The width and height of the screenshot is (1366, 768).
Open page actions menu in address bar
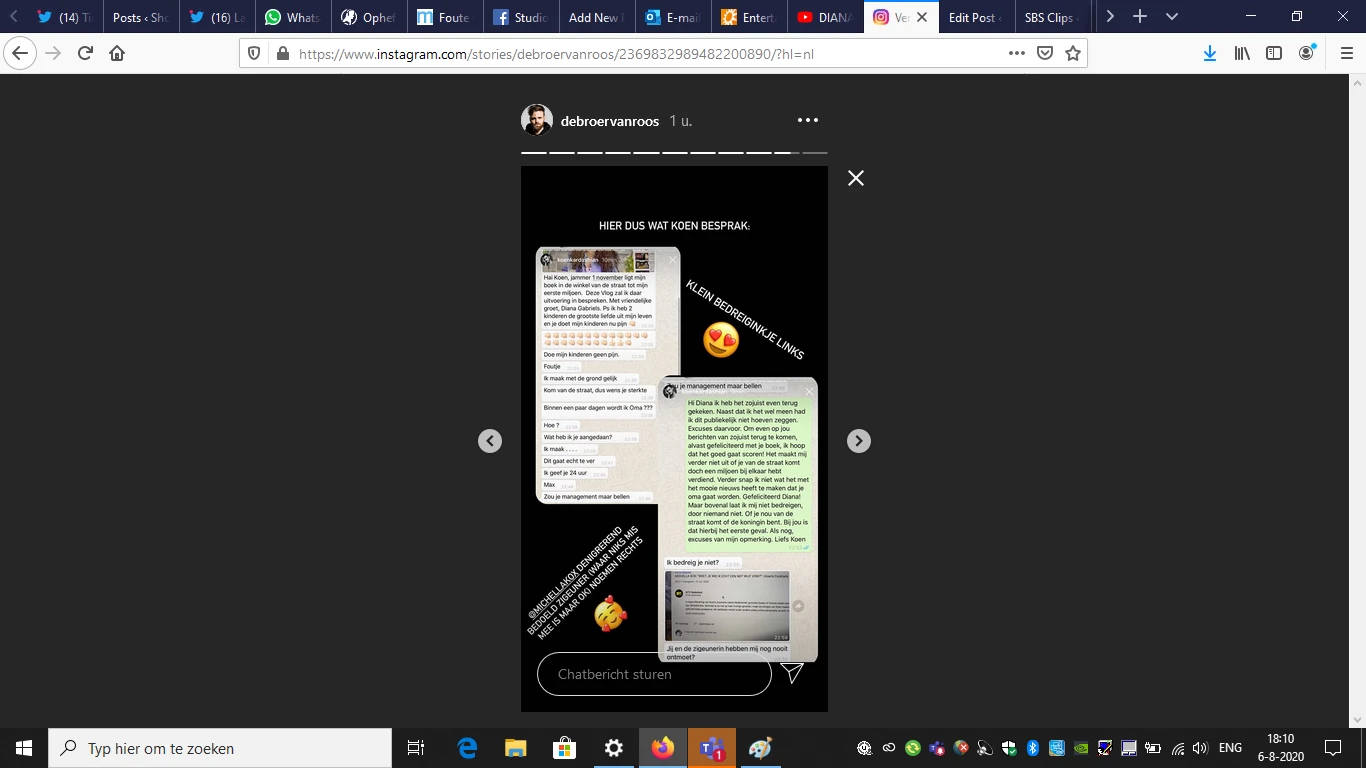pyautogui.click(x=1016, y=54)
